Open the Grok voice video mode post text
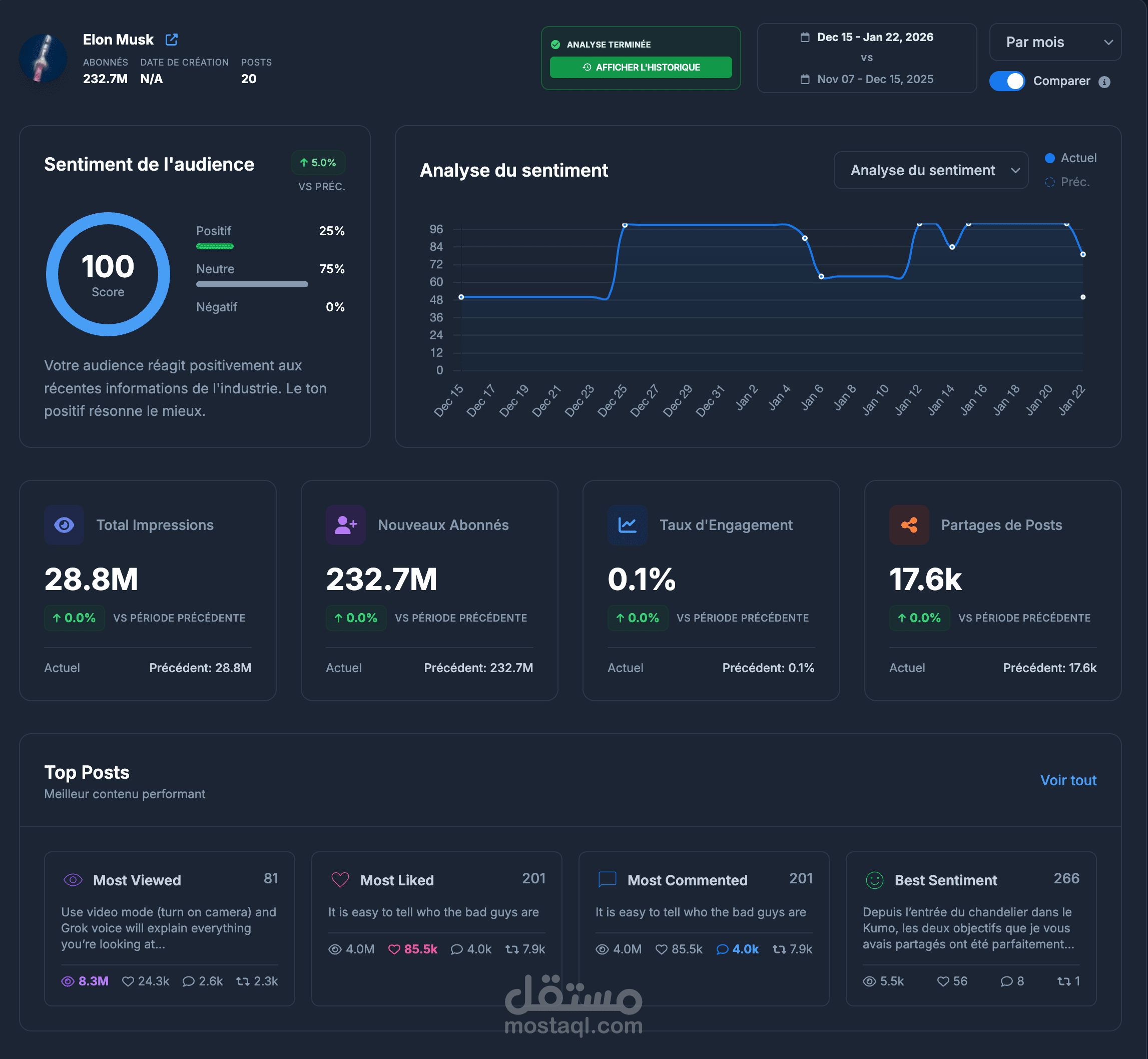1148x1059 pixels. (169, 928)
